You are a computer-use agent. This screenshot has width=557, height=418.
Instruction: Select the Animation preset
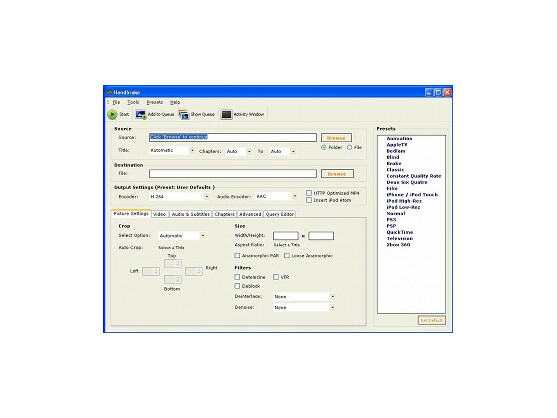coord(399,139)
